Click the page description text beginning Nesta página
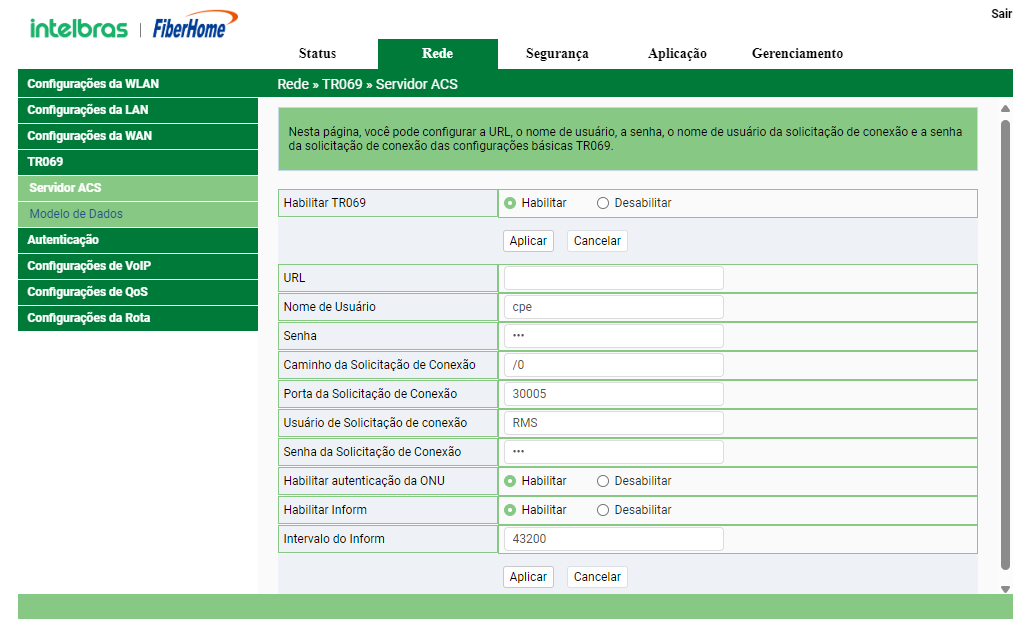 [625, 139]
